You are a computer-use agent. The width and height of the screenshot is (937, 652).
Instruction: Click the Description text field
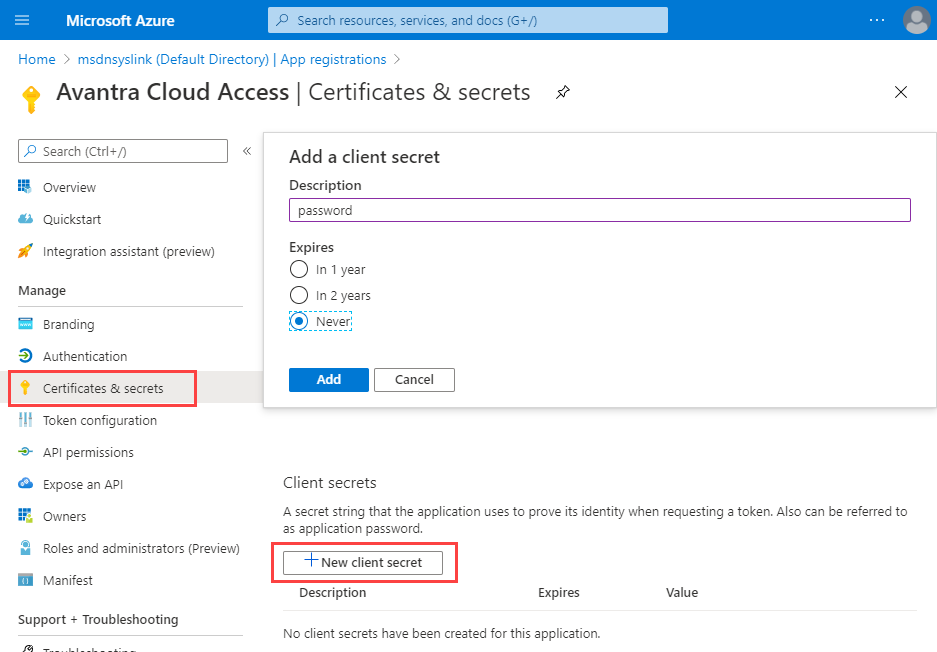(599, 210)
